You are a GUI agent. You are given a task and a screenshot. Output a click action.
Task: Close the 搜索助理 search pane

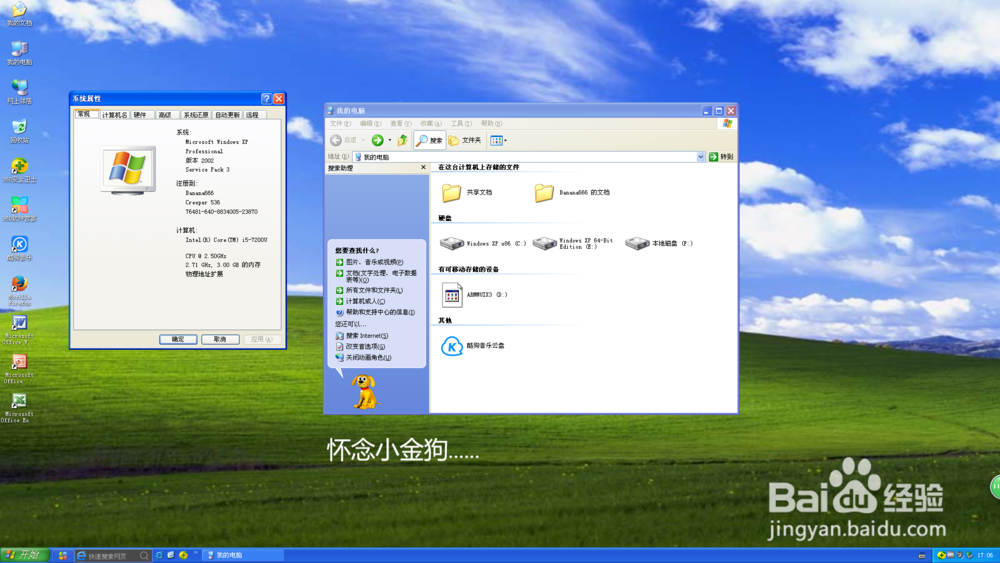[423, 168]
